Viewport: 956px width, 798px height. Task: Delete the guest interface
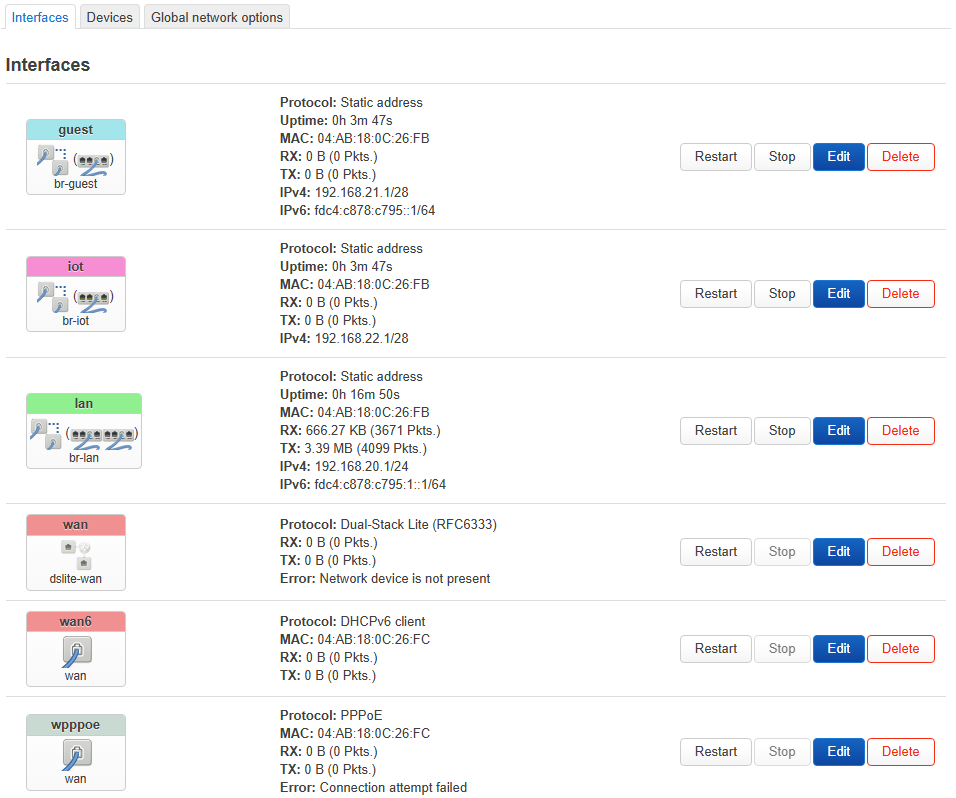[x=901, y=157]
